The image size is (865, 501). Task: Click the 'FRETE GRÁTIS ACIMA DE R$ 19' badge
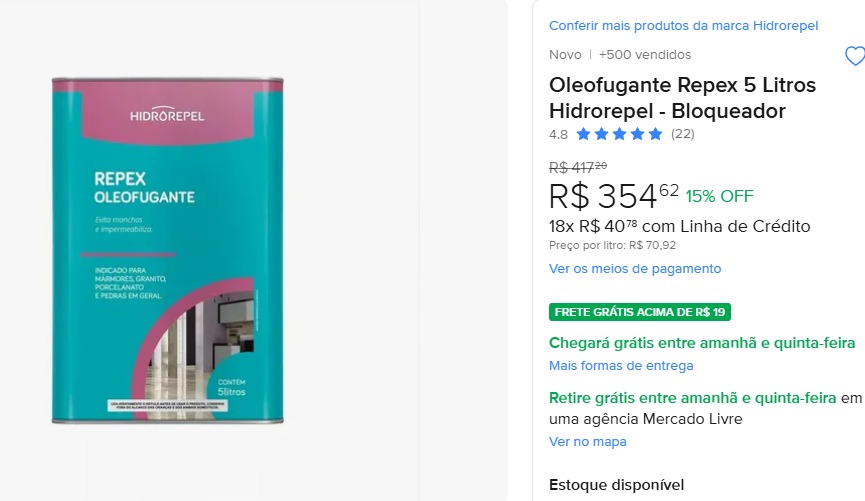(640, 312)
